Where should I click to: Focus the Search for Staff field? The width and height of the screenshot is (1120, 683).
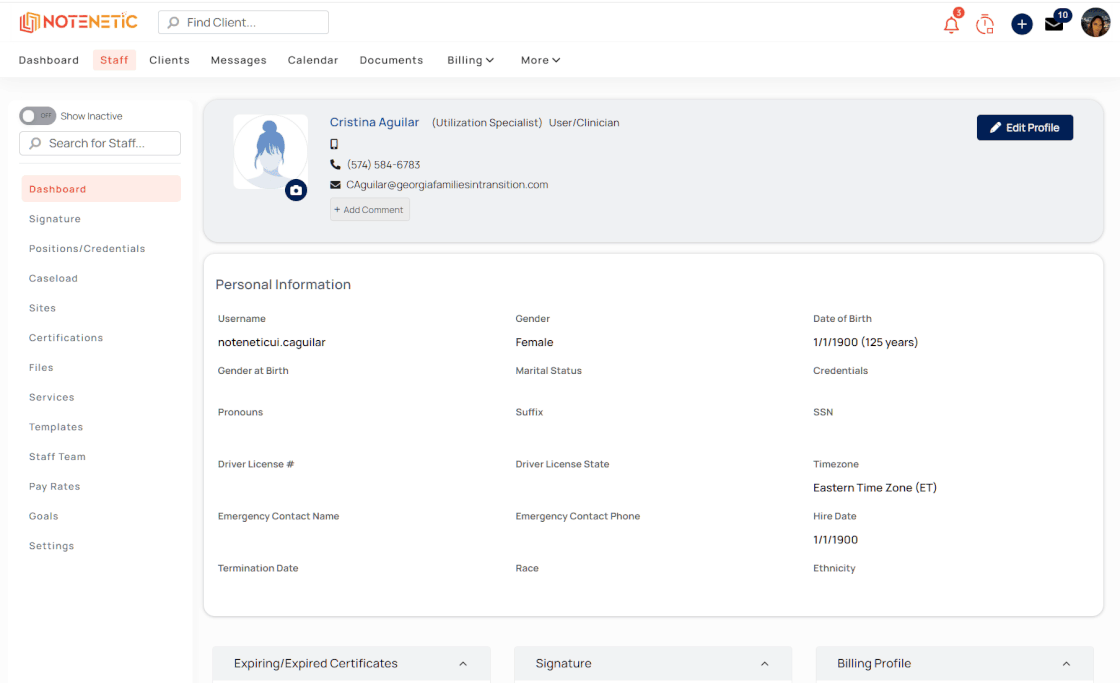point(100,143)
